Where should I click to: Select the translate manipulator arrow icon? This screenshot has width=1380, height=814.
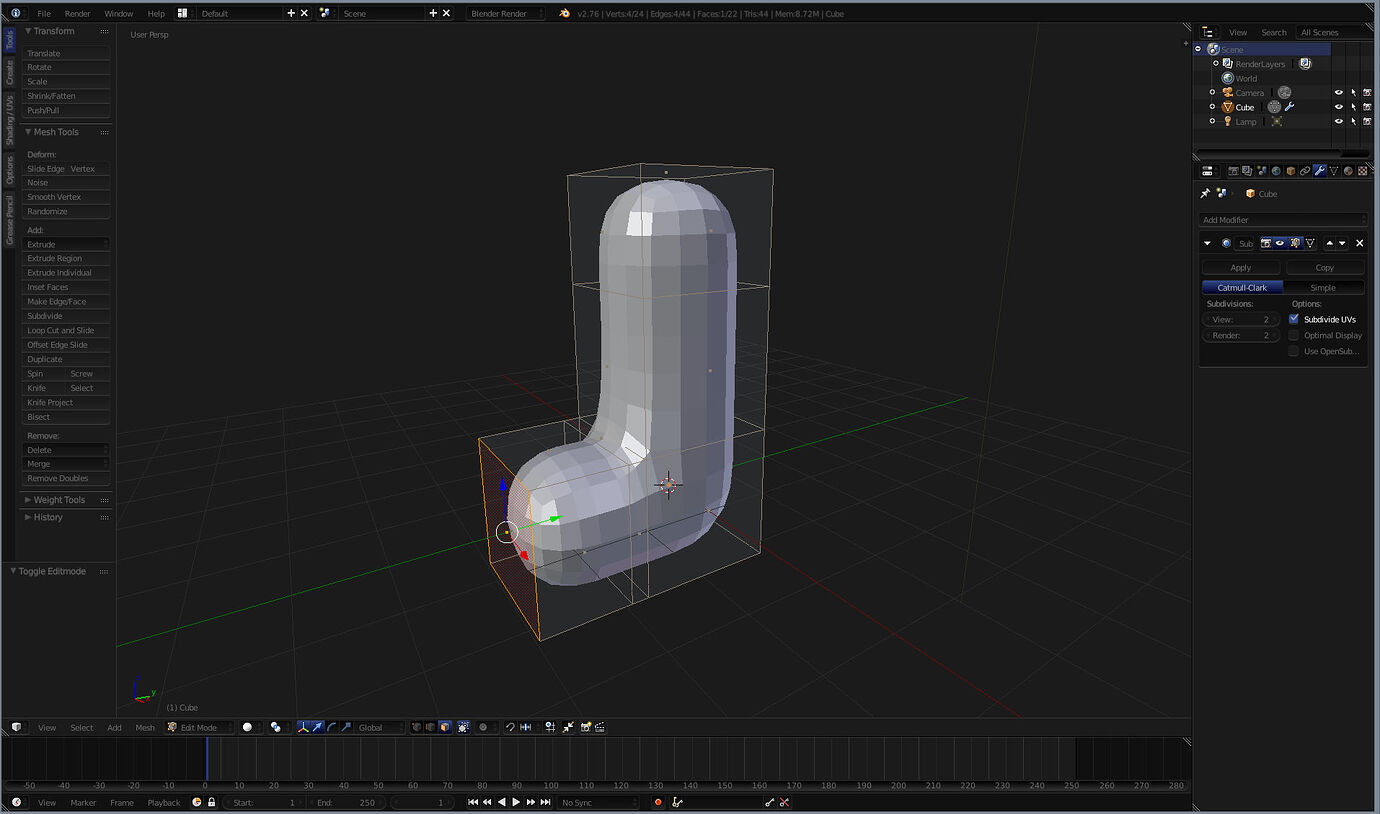point(317,727)
